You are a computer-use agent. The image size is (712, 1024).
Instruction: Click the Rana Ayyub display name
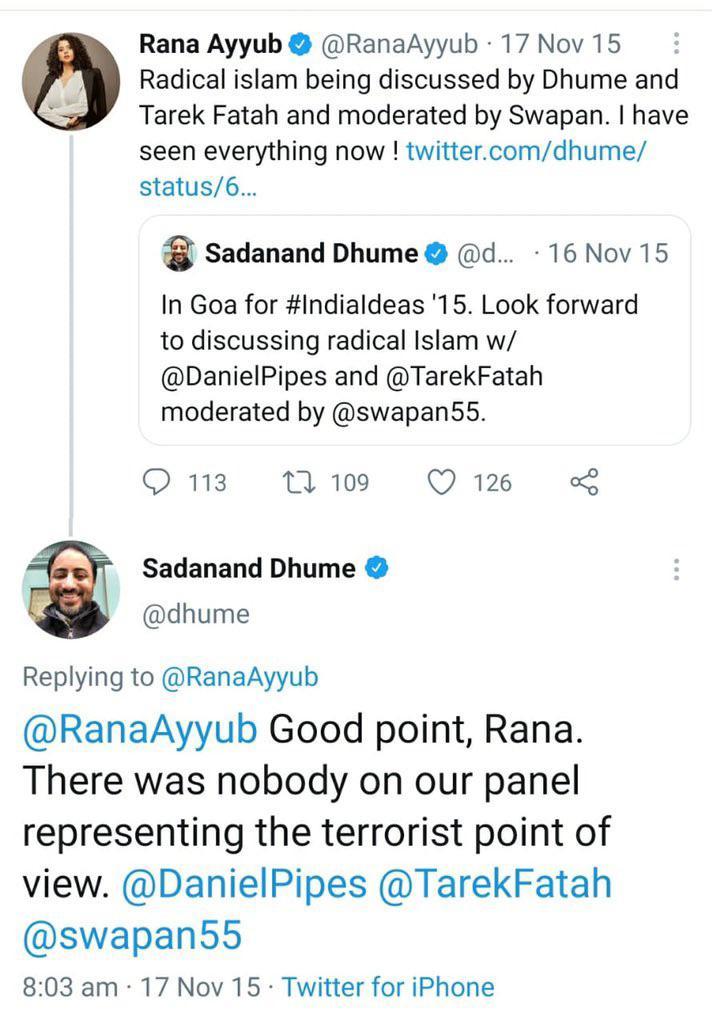209,44
